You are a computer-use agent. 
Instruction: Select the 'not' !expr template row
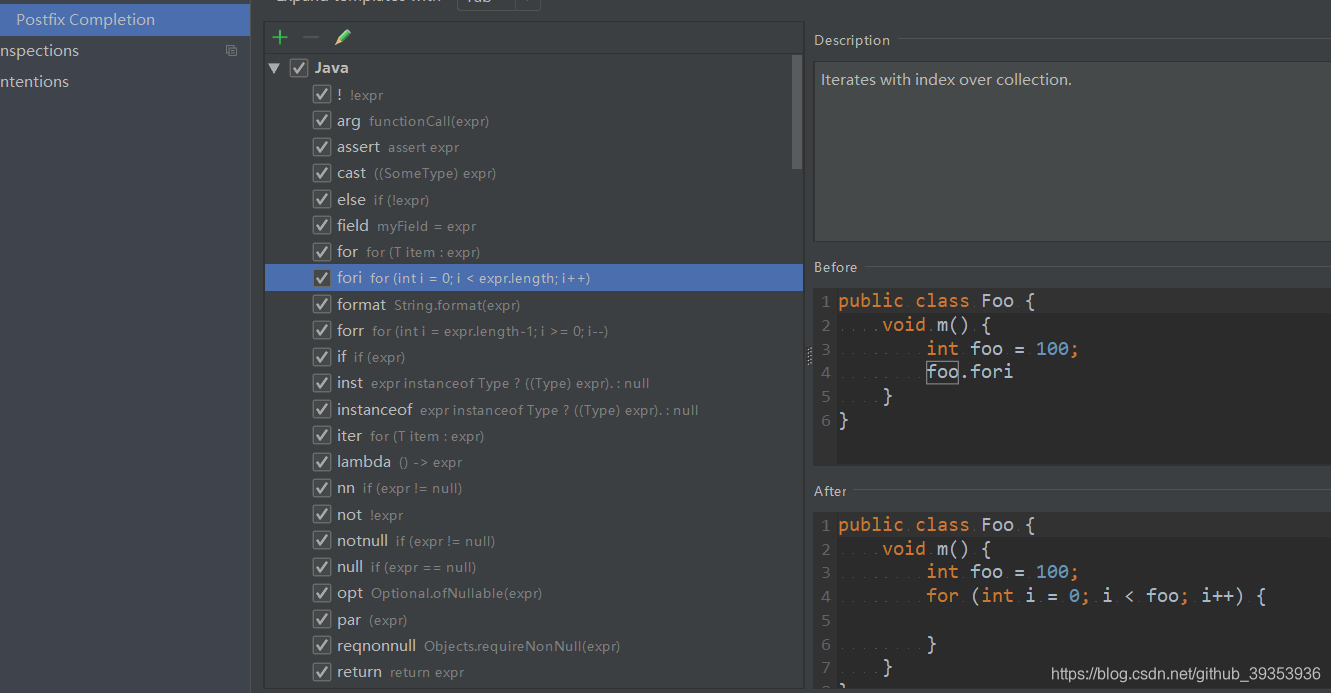click(534, 515)
